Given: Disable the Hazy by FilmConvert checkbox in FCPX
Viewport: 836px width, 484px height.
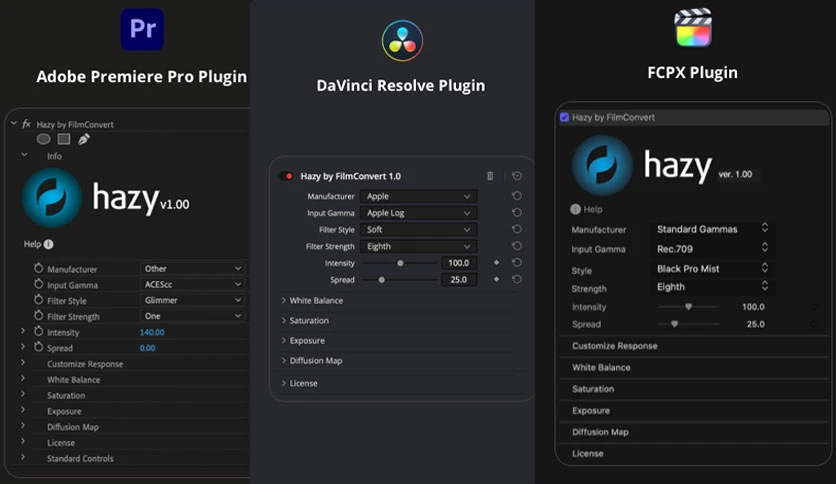Looking at the screenshot, I should pos(565,118).
